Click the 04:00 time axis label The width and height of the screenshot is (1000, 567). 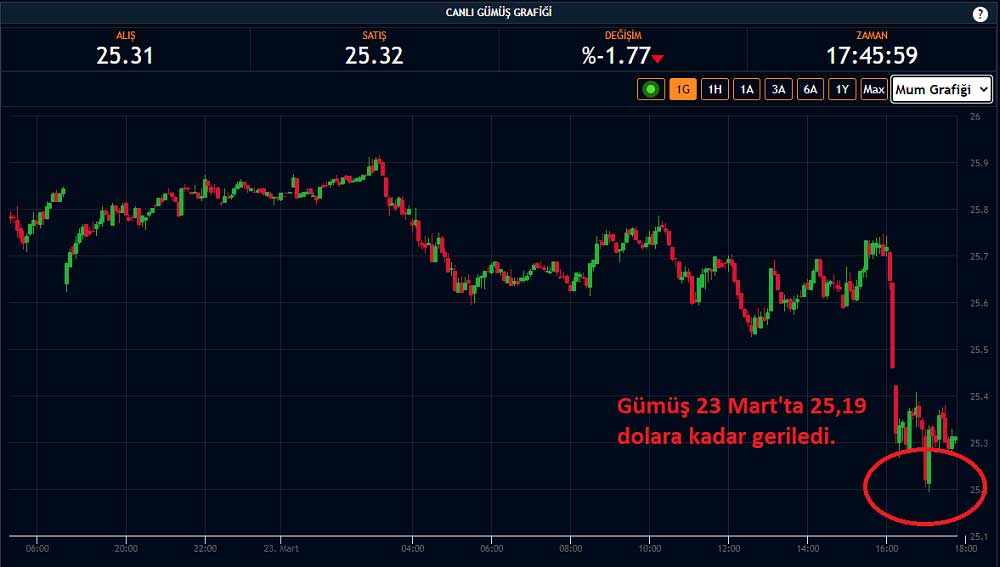pos(413,549)
